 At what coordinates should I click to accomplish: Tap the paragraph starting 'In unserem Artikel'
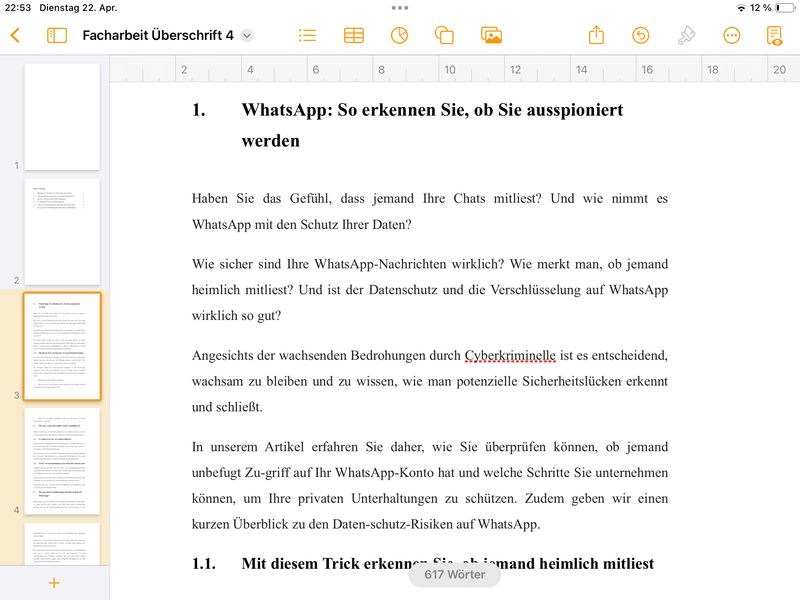[430, 486]
